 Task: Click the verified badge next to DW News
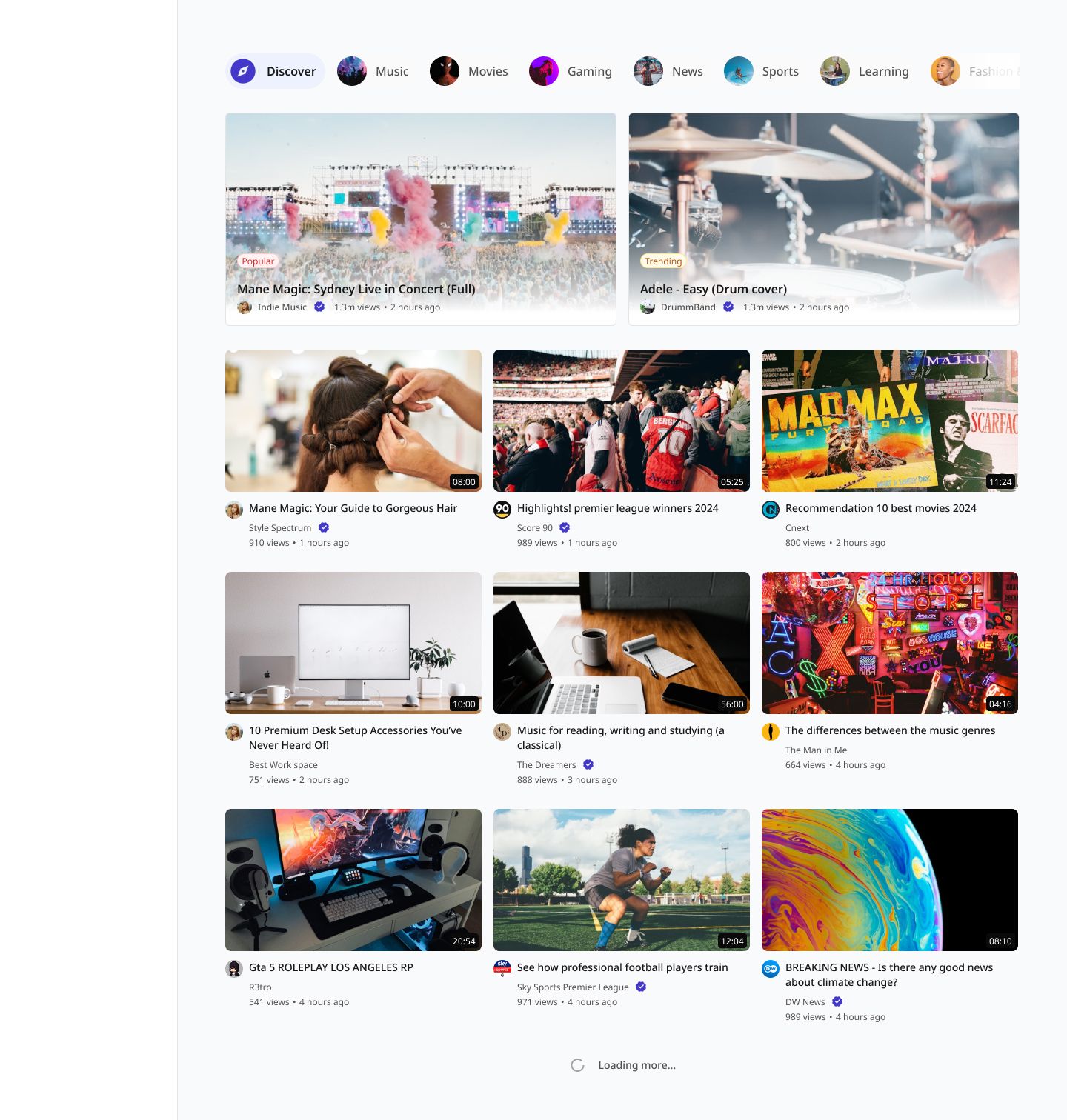(837, 1001)
